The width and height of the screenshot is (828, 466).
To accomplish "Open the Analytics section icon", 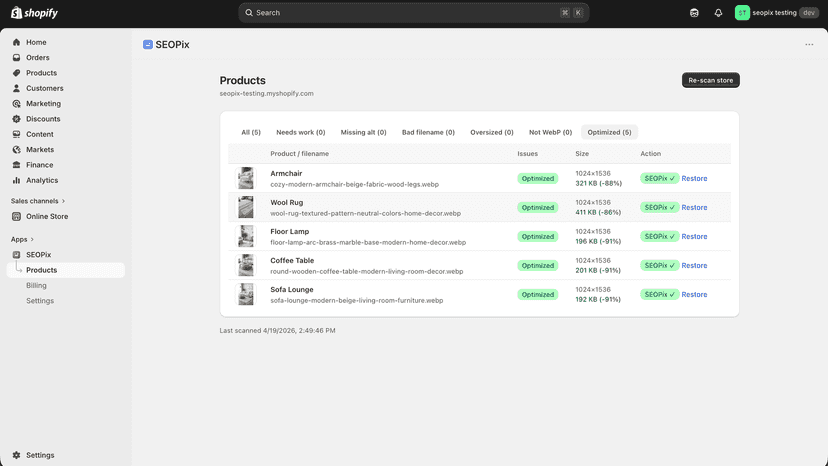I will click(x=16, y=180).
